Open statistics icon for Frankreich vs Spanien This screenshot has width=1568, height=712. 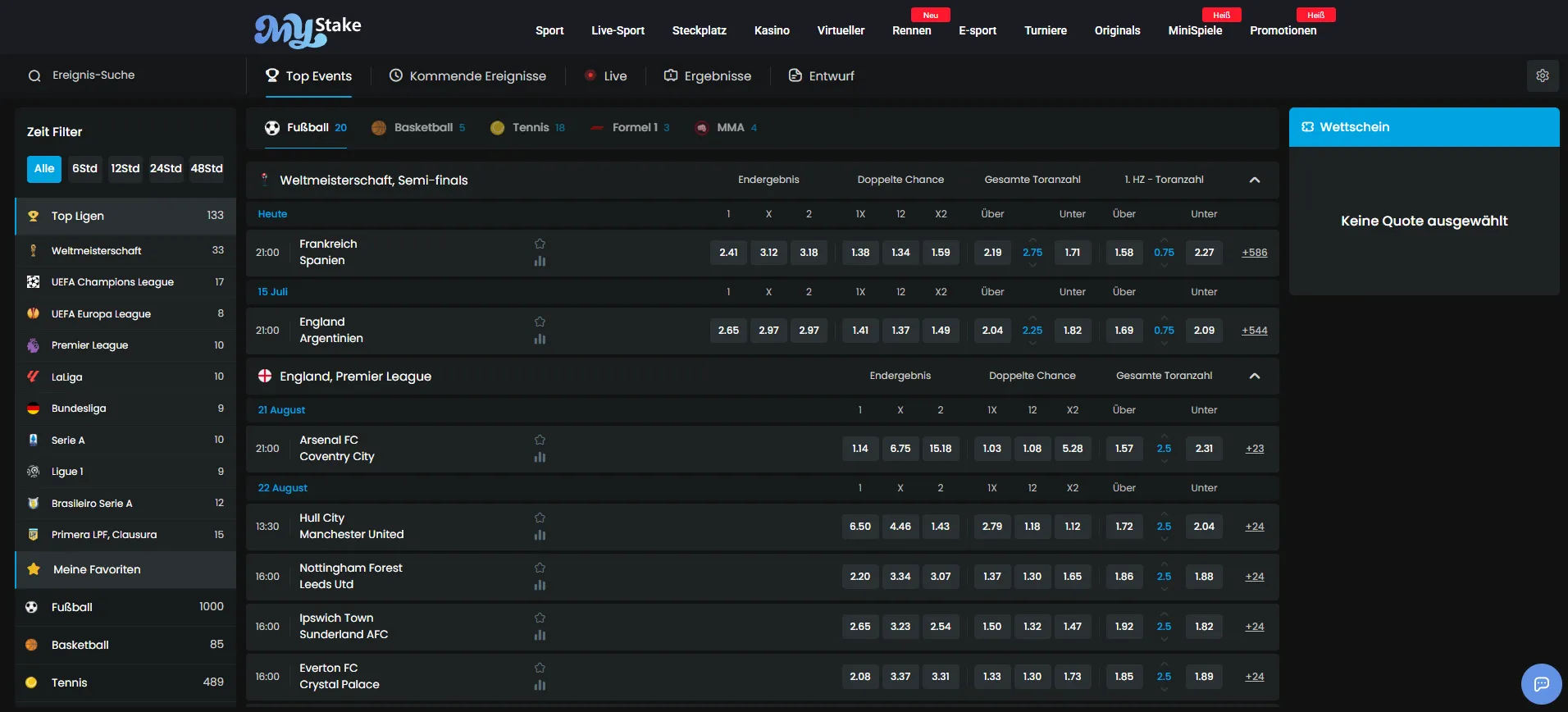[x=540, y=261]
